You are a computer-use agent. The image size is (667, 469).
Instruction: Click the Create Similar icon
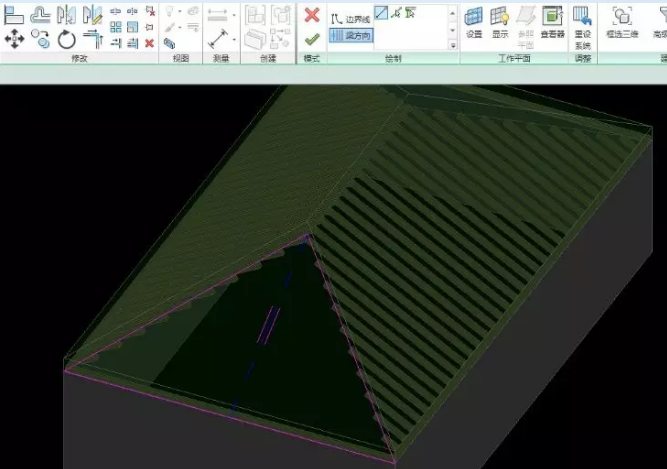280,38
